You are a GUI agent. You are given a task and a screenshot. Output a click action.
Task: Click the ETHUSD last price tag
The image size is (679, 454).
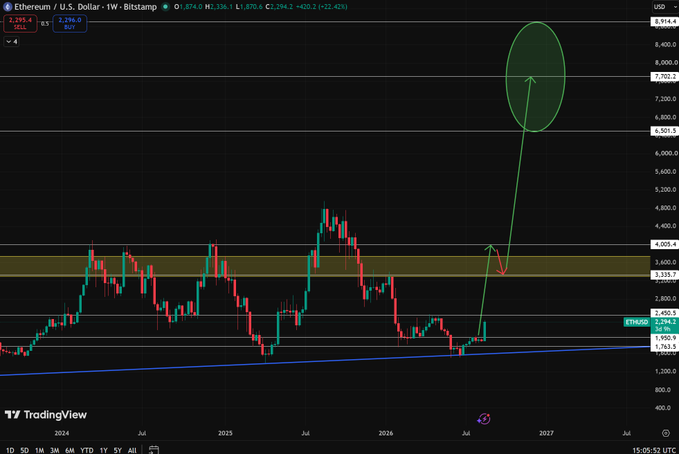coord(637,322)
